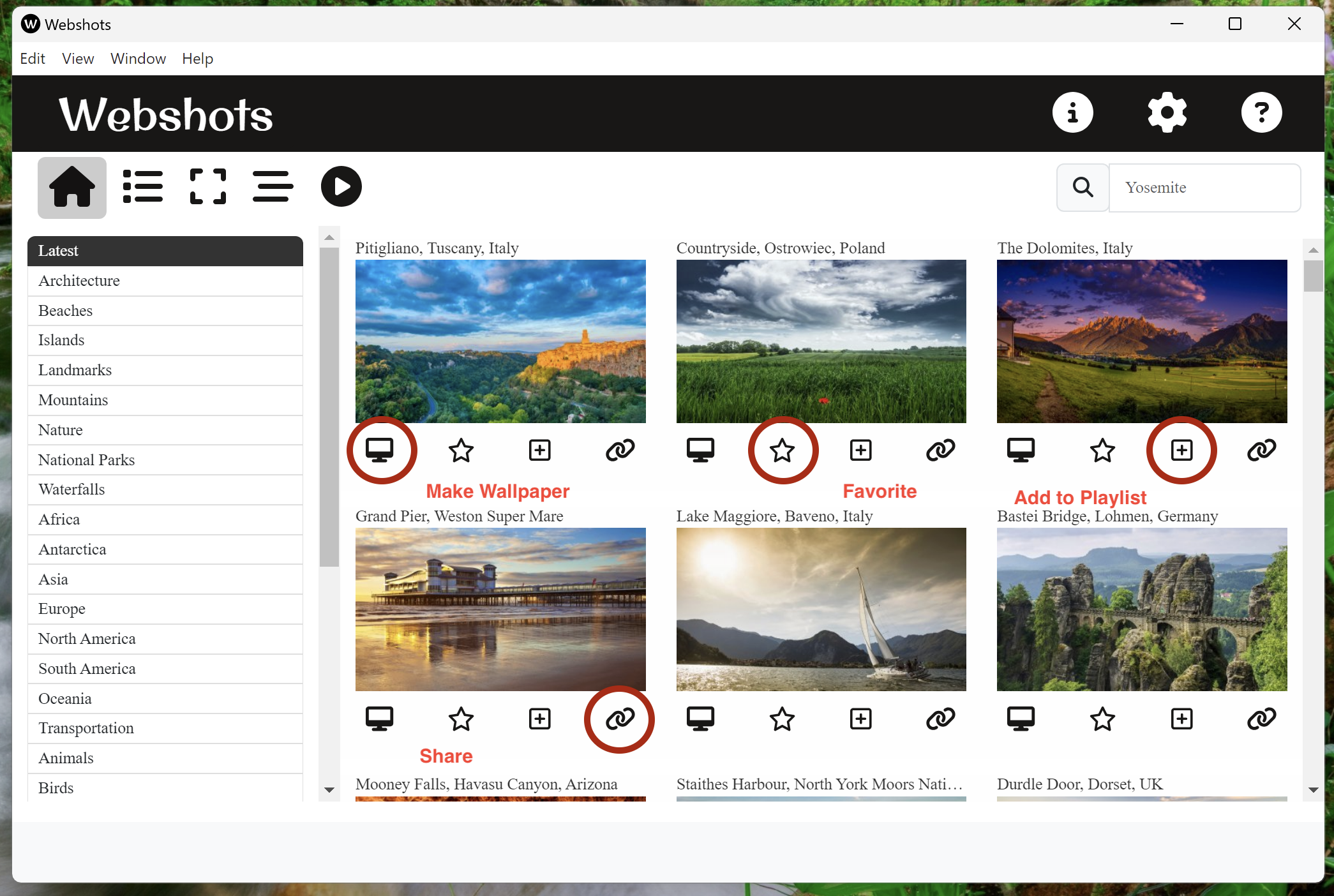The image size is (1334, 896).
Task: Select the National Parks category
Action: pyautogui.click(x=87, y=460)
